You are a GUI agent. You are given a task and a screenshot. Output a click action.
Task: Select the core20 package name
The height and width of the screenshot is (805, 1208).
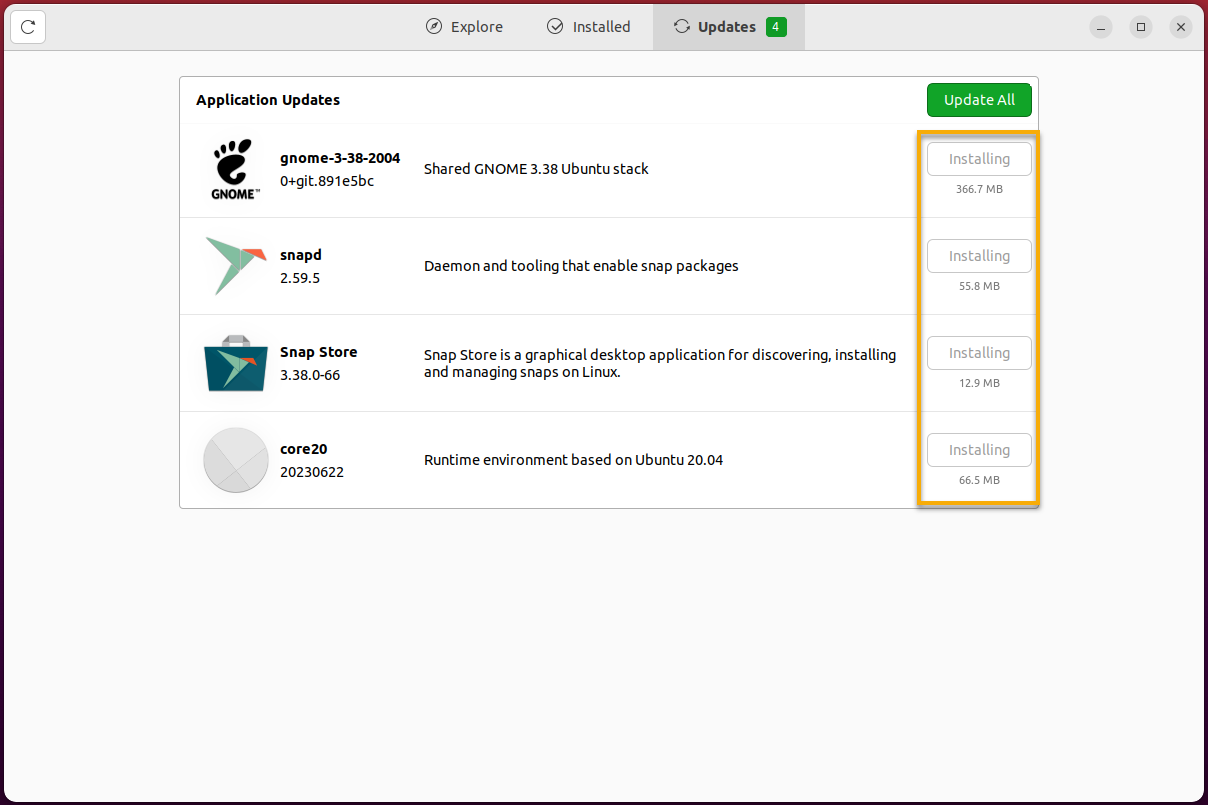304,449
